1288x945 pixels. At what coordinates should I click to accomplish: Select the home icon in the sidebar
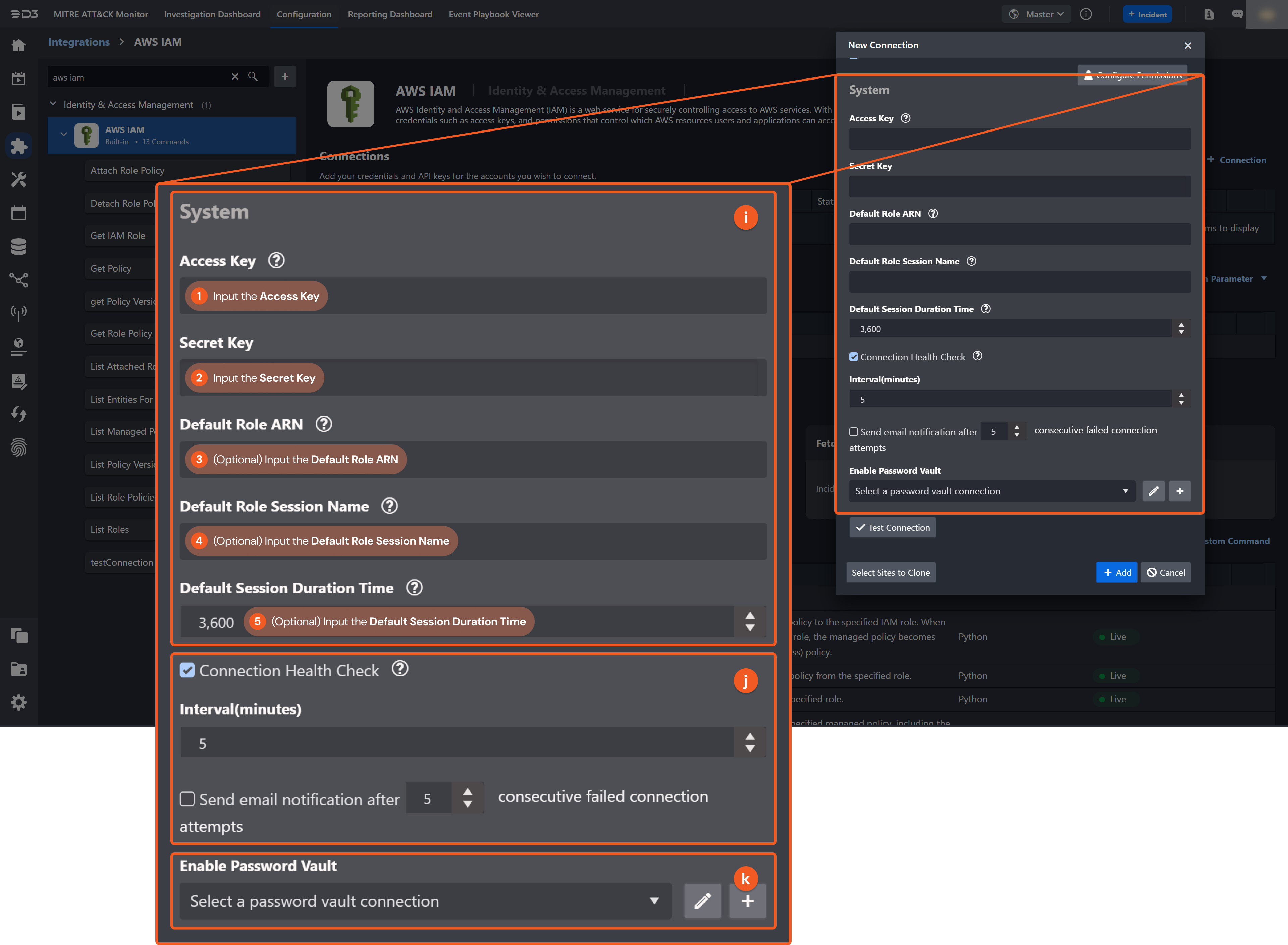coord(19,45)
